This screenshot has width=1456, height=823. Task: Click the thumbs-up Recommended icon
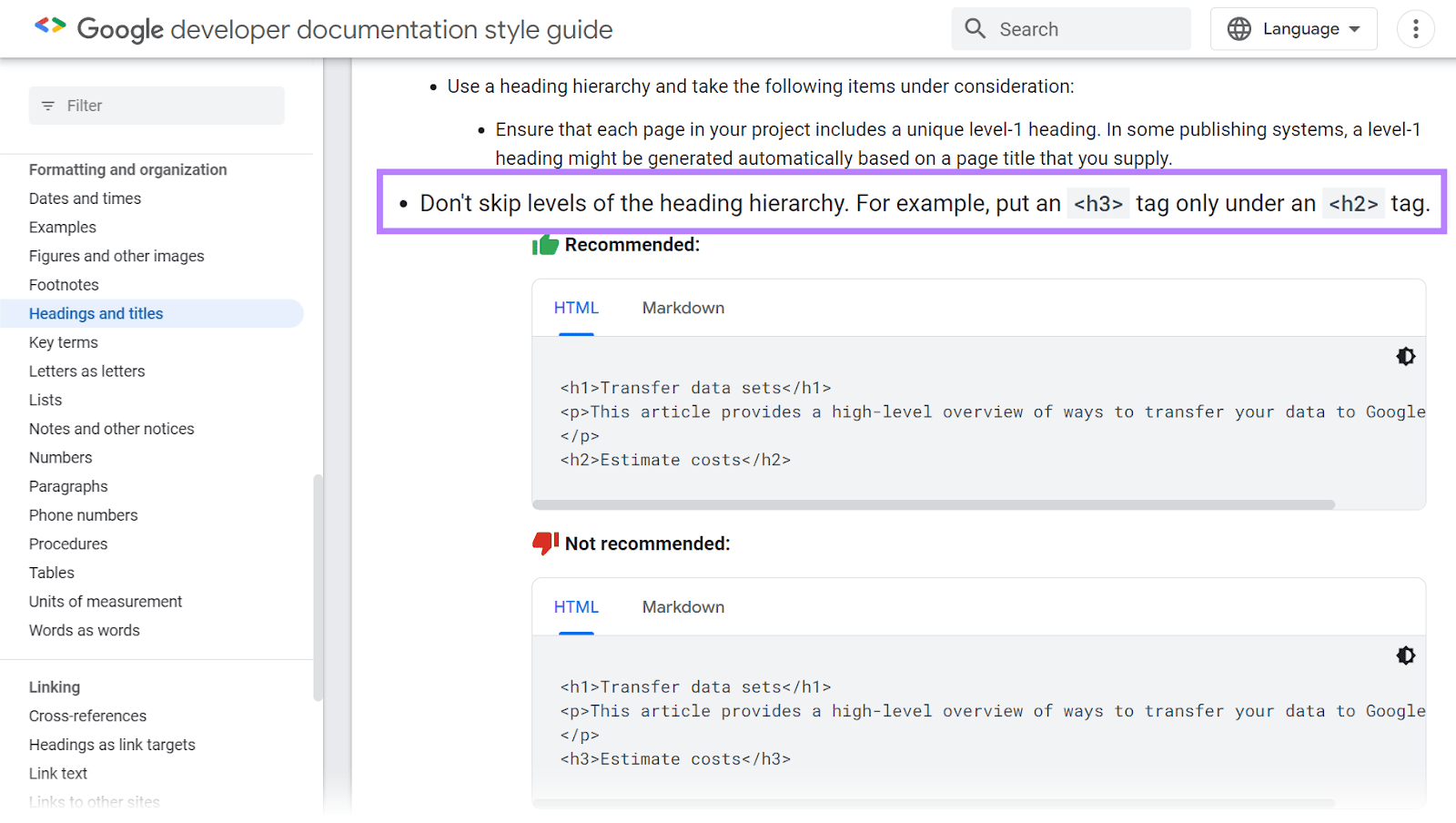[x=545, y=245]
